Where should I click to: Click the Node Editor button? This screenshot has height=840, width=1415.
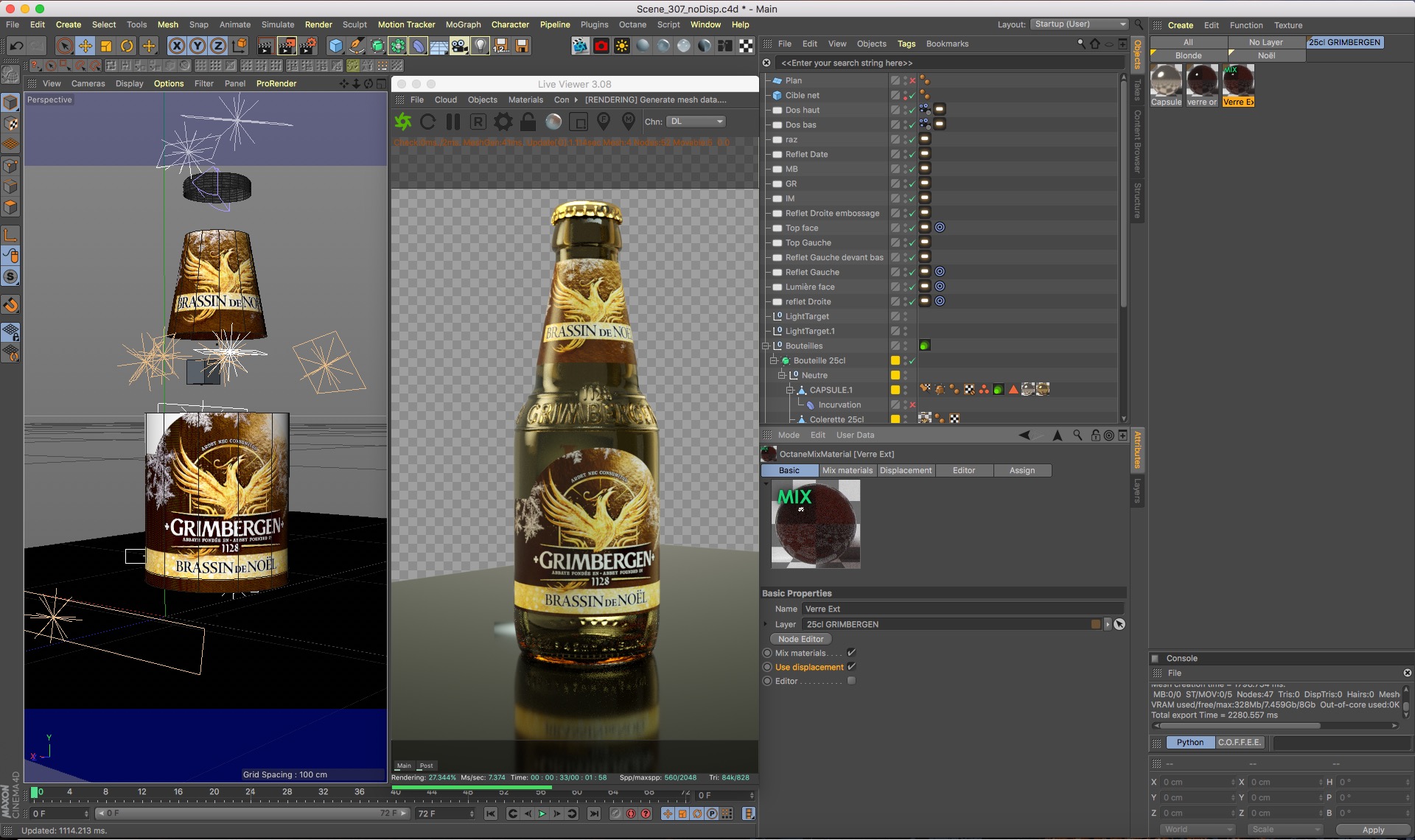click(x=800, y=639)
